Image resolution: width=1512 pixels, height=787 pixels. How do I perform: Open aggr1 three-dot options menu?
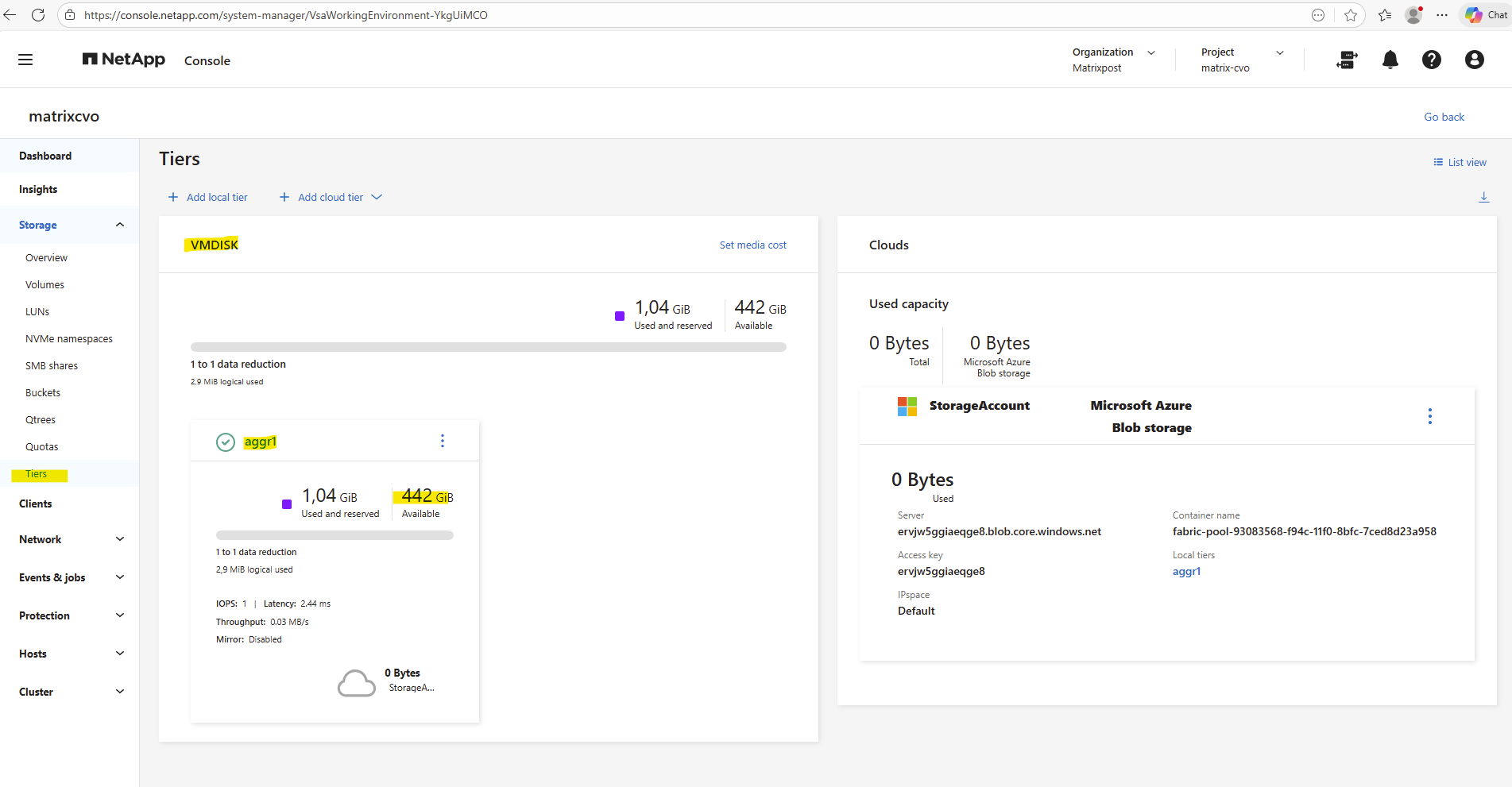pos(443,441)
